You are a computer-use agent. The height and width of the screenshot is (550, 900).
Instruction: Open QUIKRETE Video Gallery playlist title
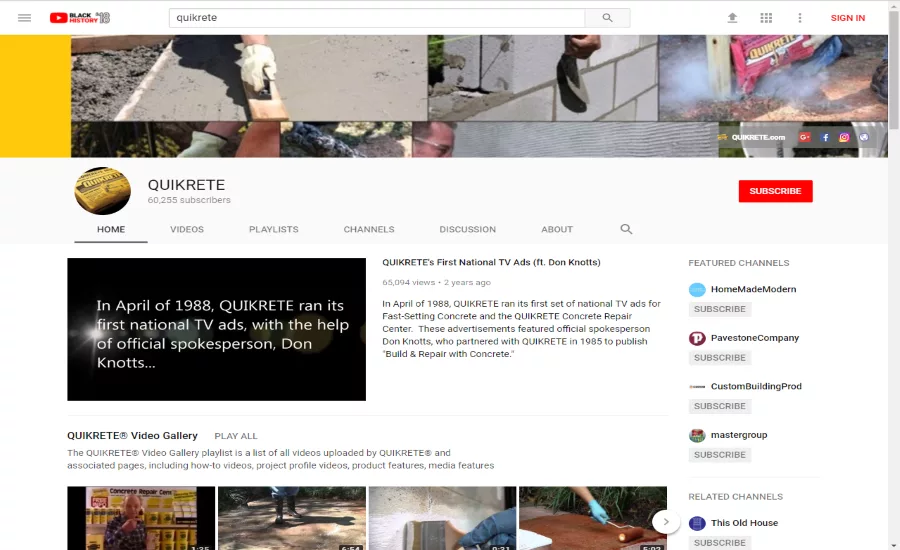[x=132, y=435]
